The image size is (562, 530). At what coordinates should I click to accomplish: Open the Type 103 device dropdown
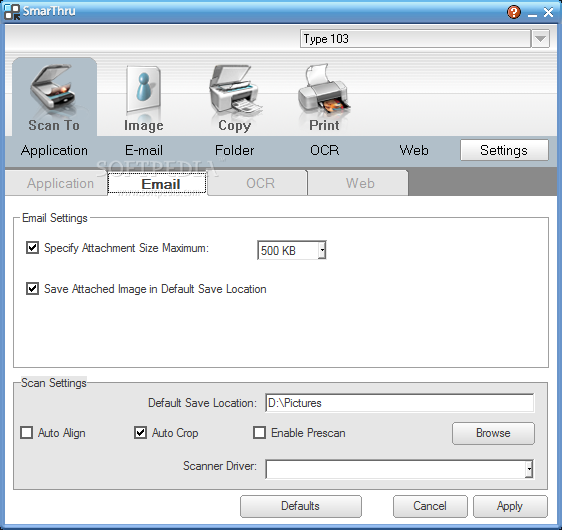point(540,39)
